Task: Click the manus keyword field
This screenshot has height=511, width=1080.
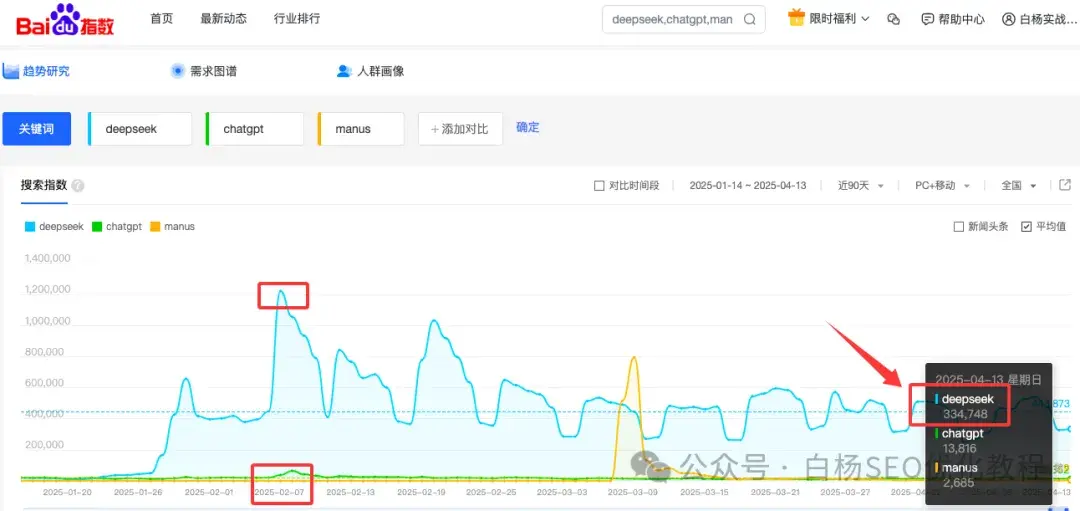Action: click(x=361, y=129)
